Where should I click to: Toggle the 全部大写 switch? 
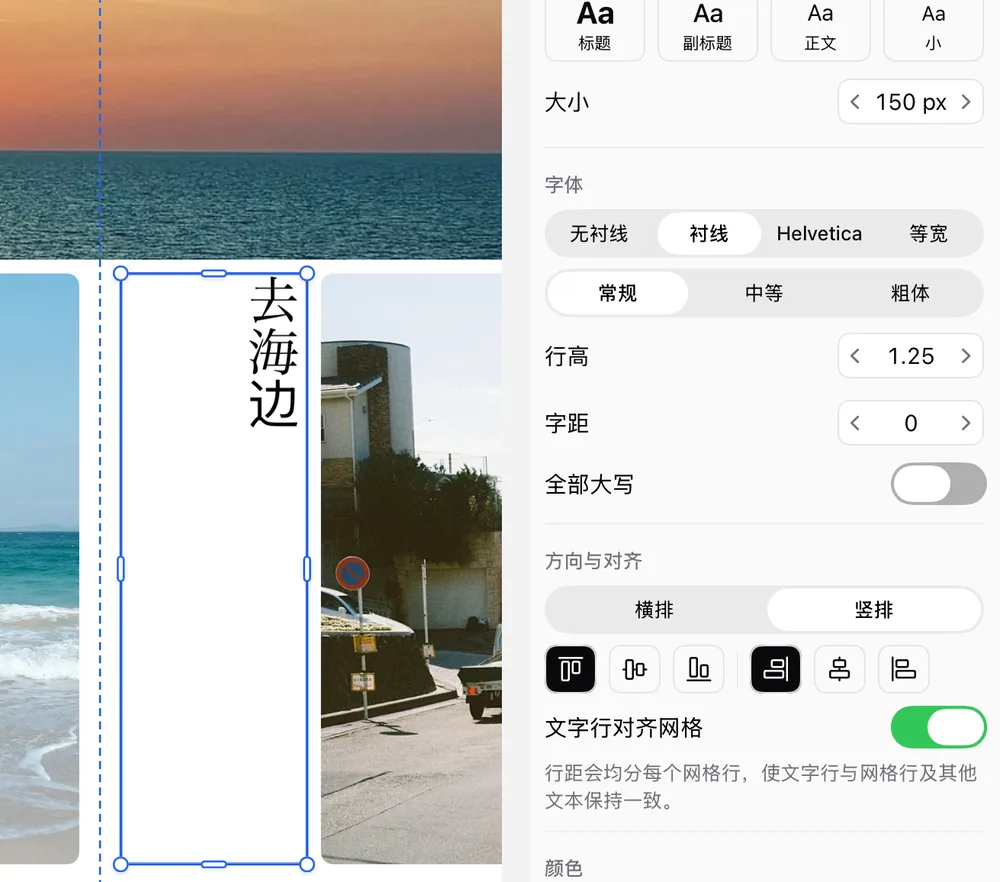(938, 483)
